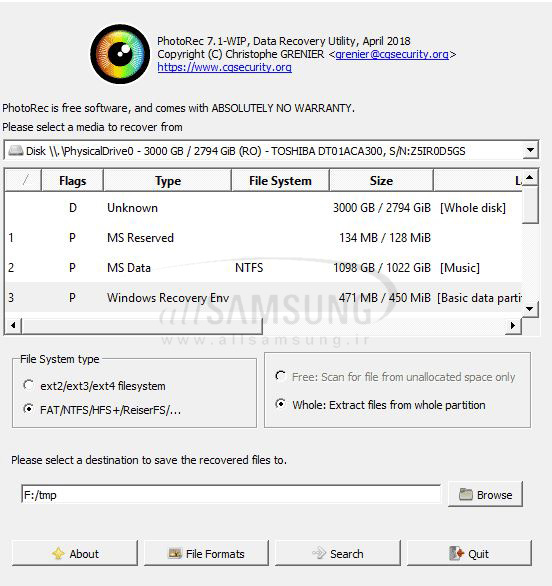Image resolution: width=552 pixels, height=586 pixels.
Task: Click the picture icon on File Formats button
Action: coord(175,553)
